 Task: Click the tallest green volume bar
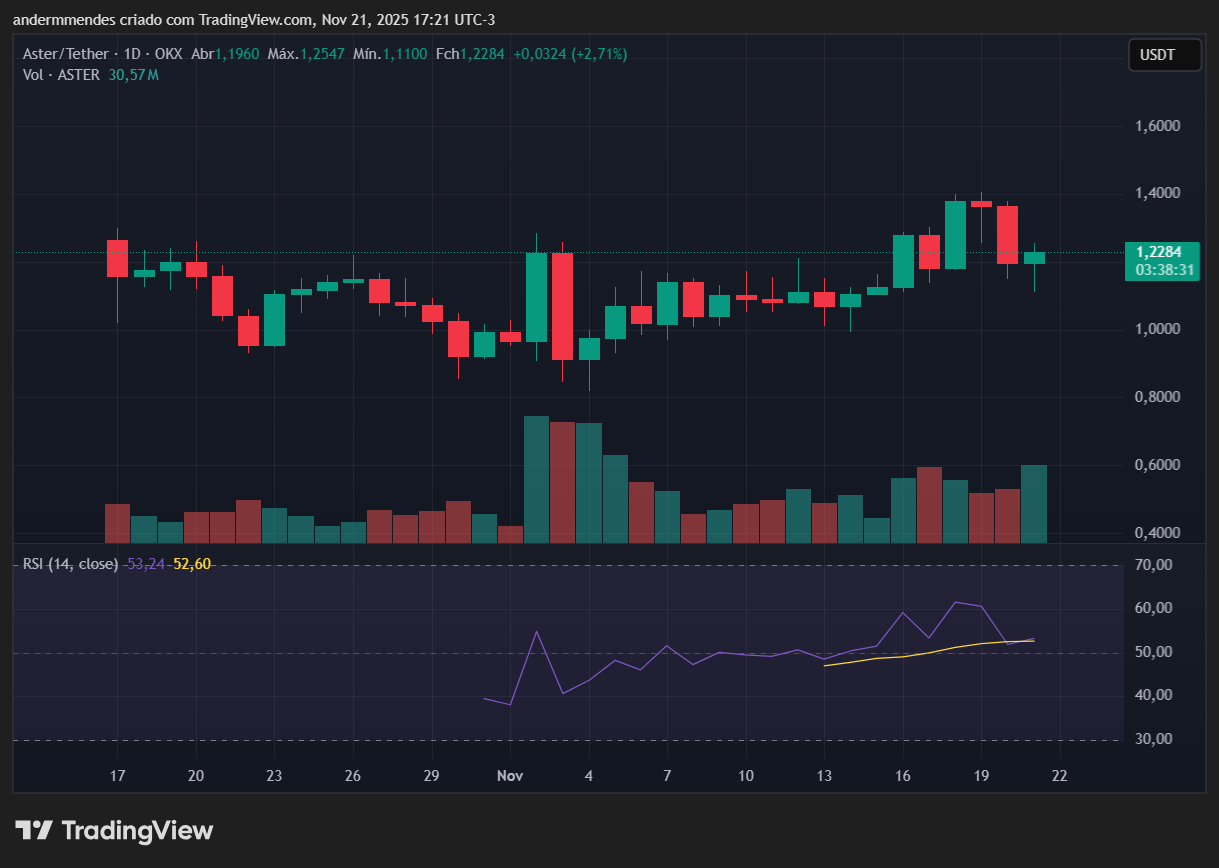tap(536, 478)
